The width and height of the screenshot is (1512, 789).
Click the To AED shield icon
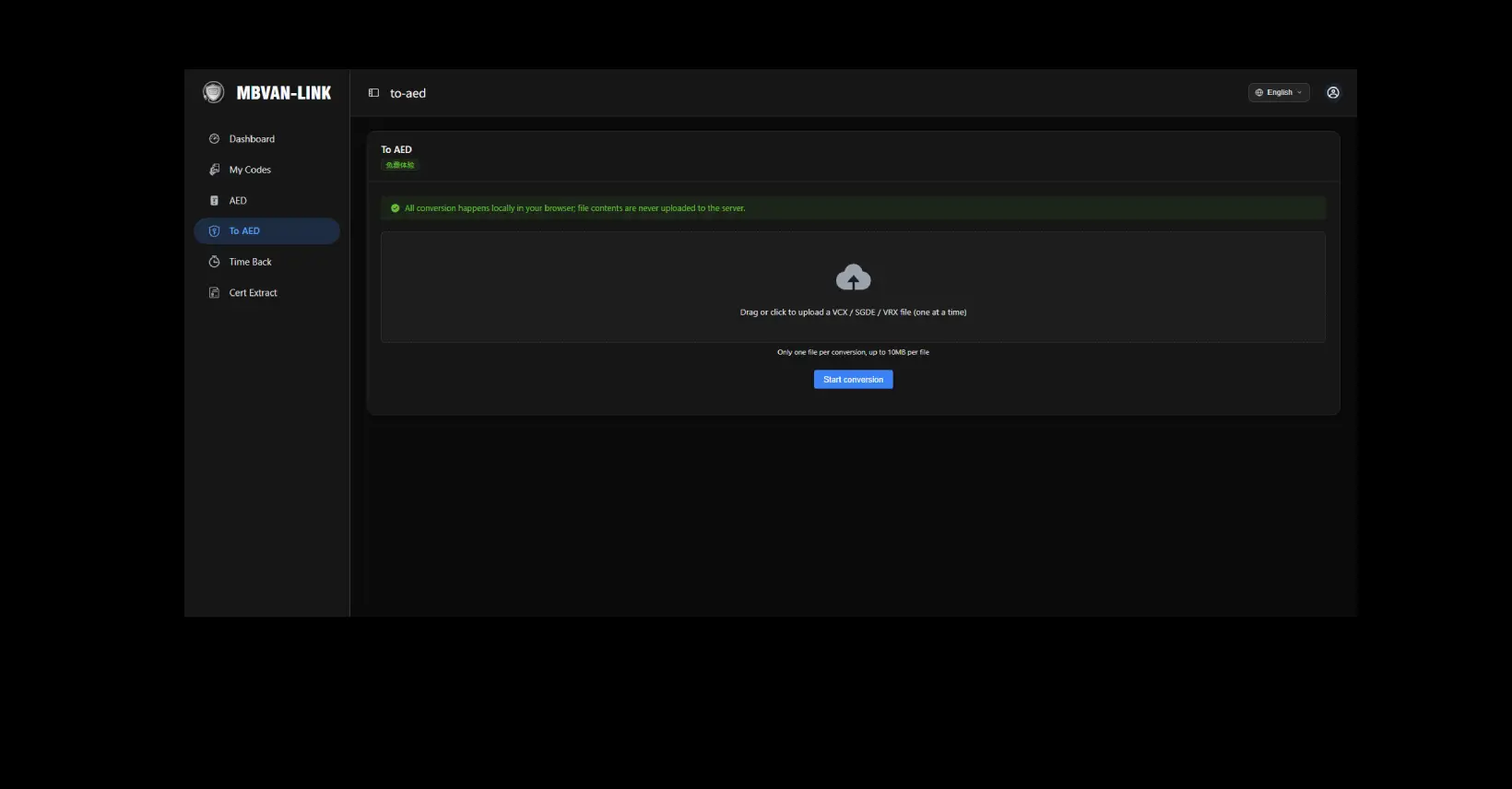pyautogui.click(x=214, y=231)
